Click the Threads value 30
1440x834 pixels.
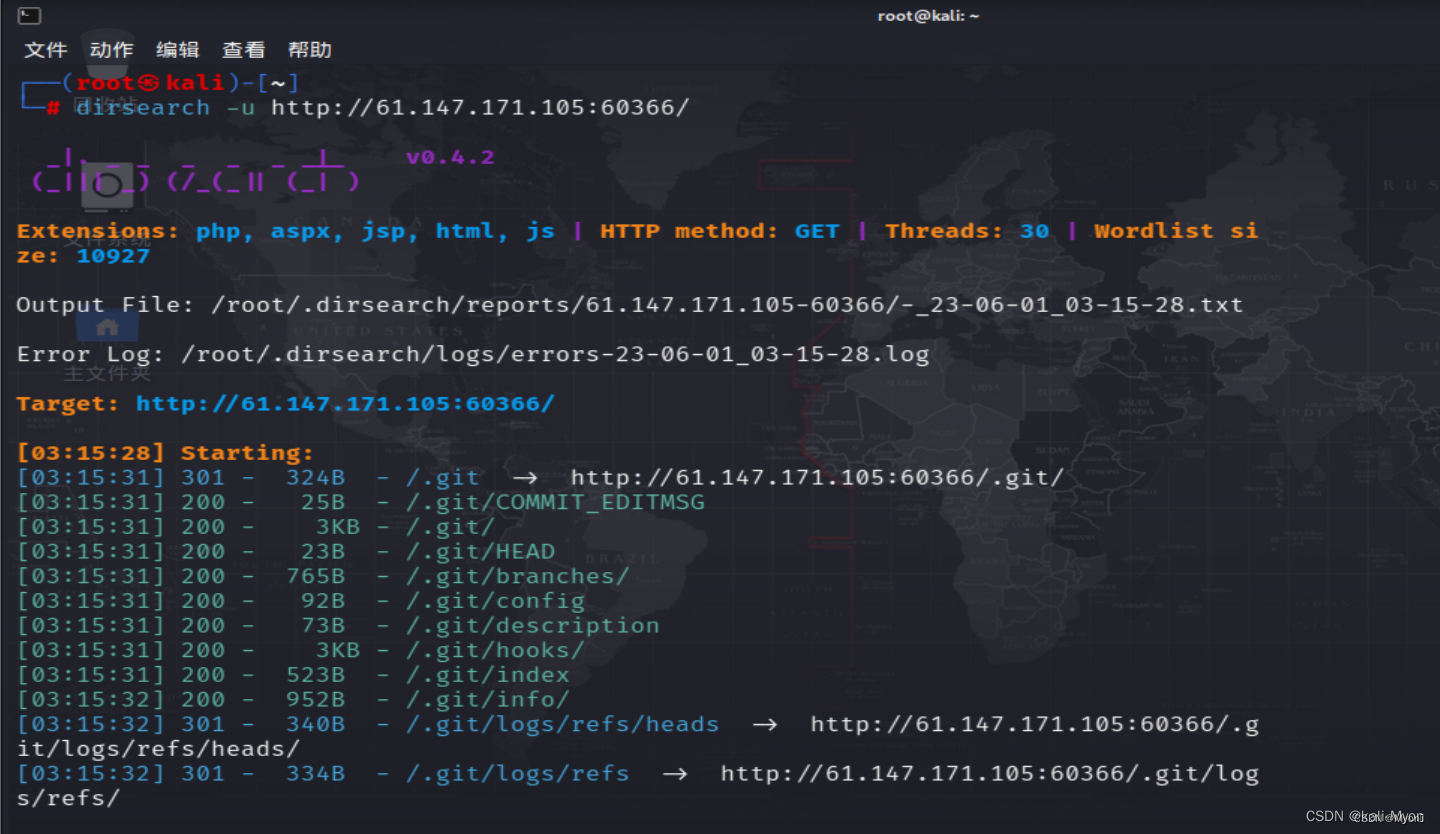click(x=1034, y=231)
